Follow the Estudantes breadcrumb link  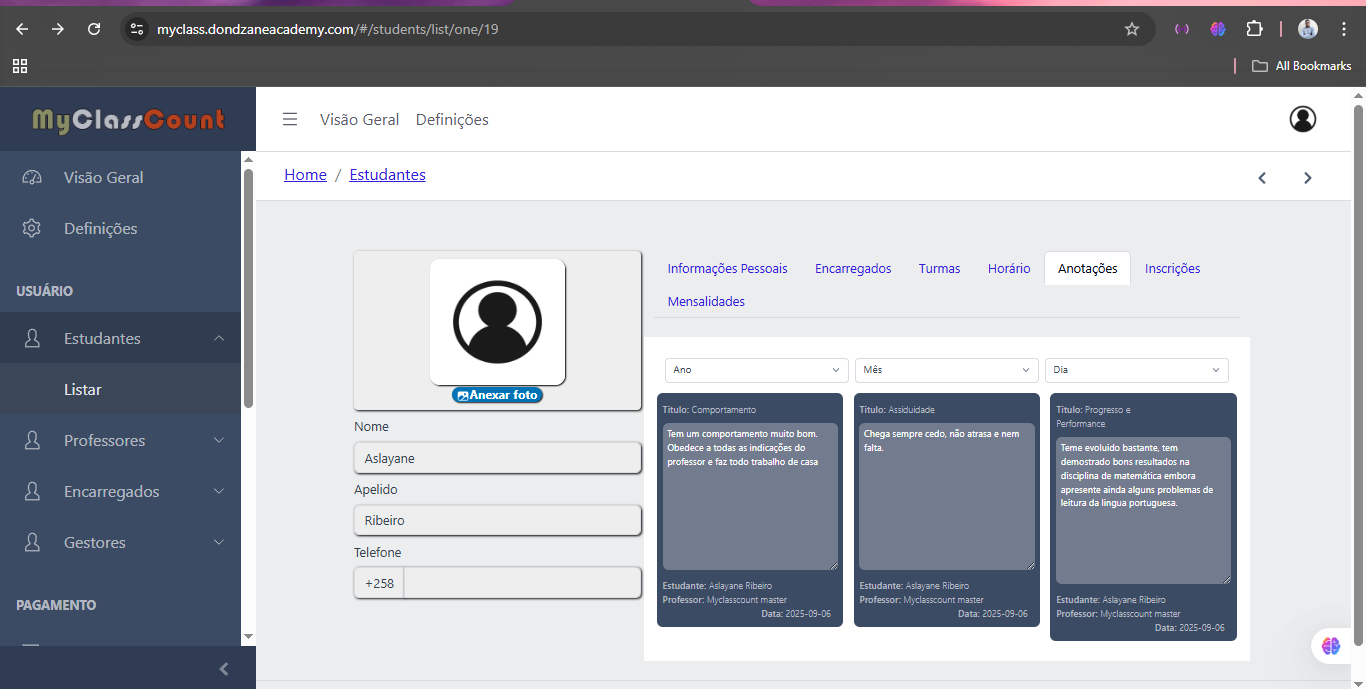coord(387,175)
